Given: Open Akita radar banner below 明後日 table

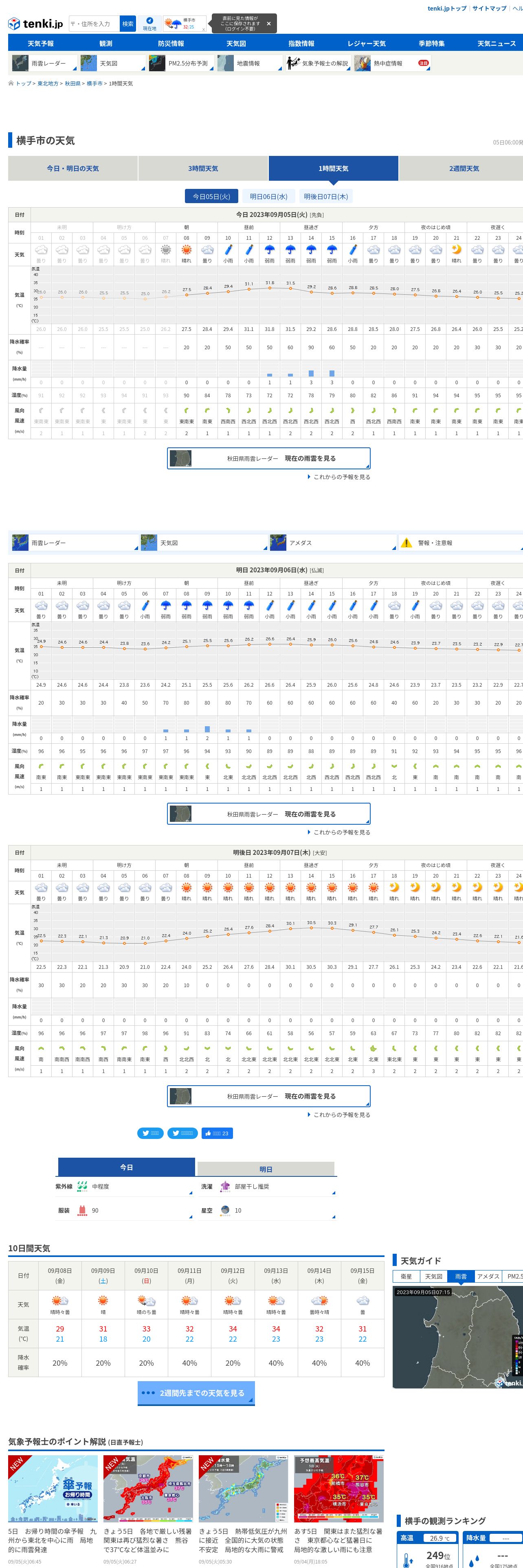Looking at the screenshot, I should coord(268,1096).
